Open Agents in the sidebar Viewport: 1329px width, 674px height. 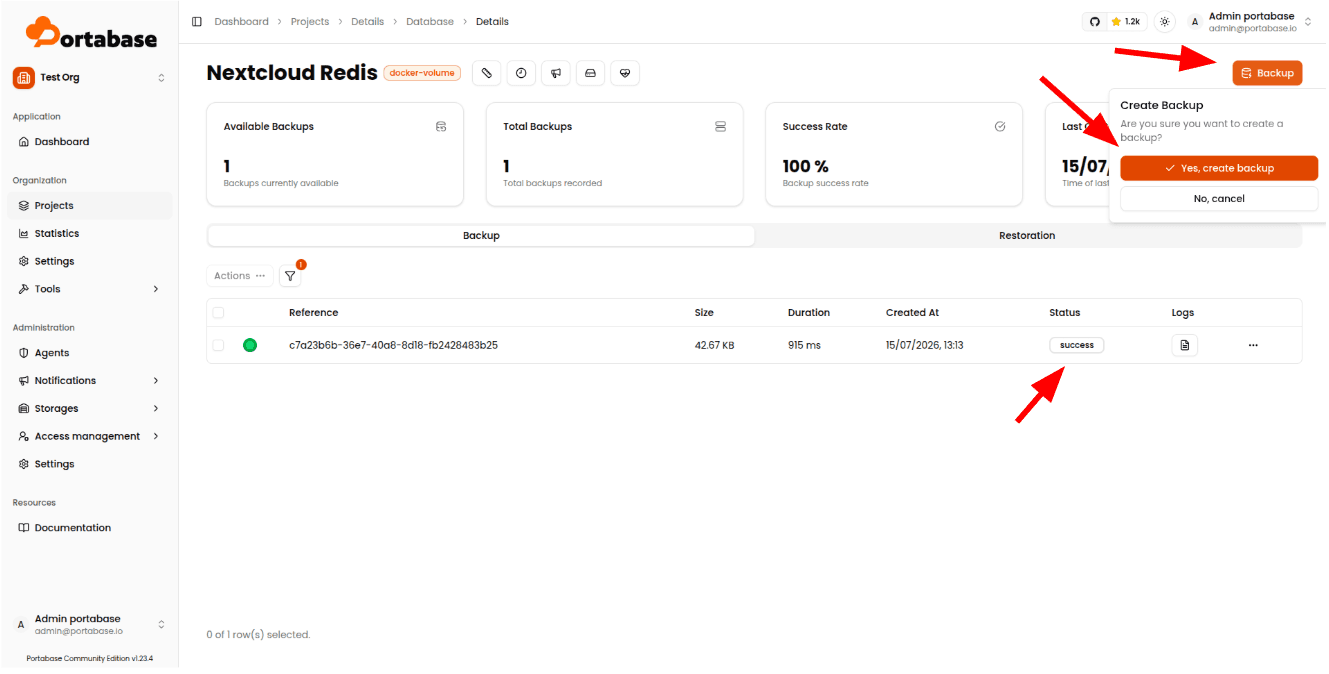[89, 353]
